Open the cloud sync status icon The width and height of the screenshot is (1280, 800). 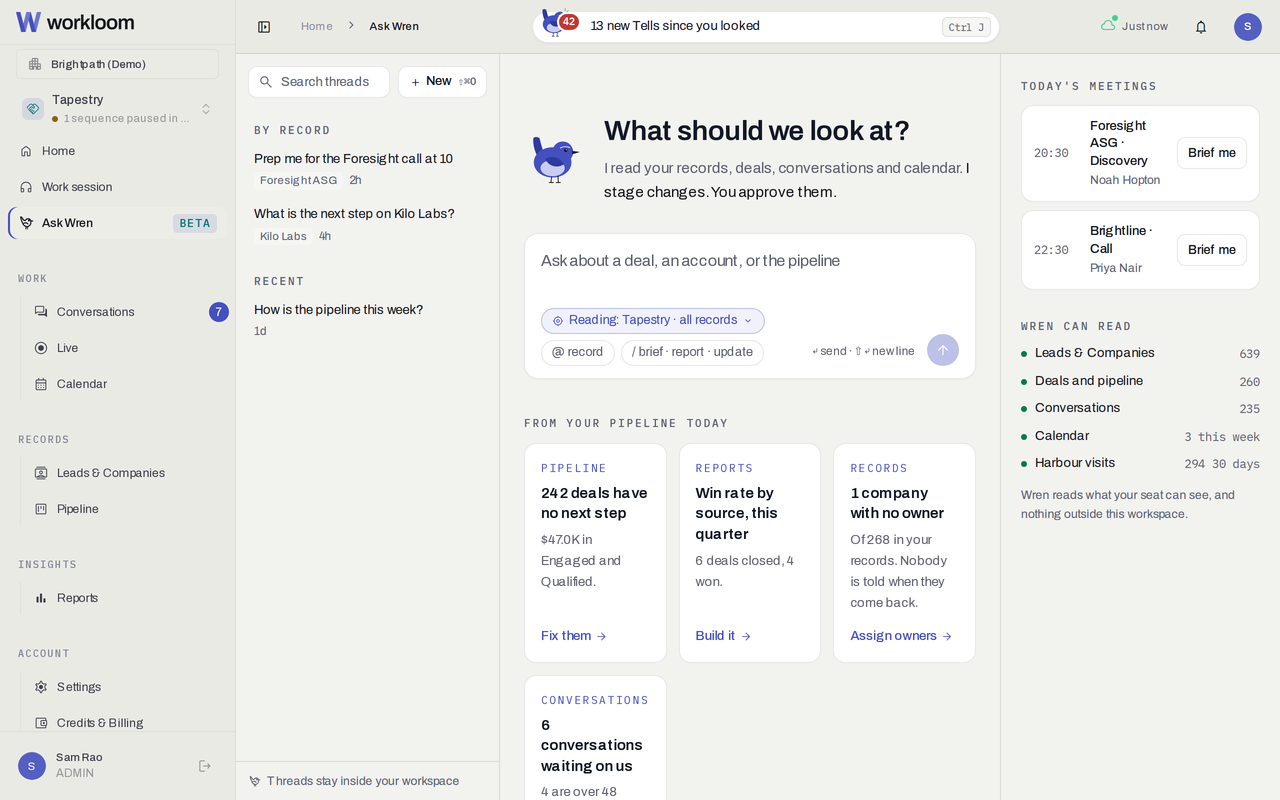[1108, 25]
